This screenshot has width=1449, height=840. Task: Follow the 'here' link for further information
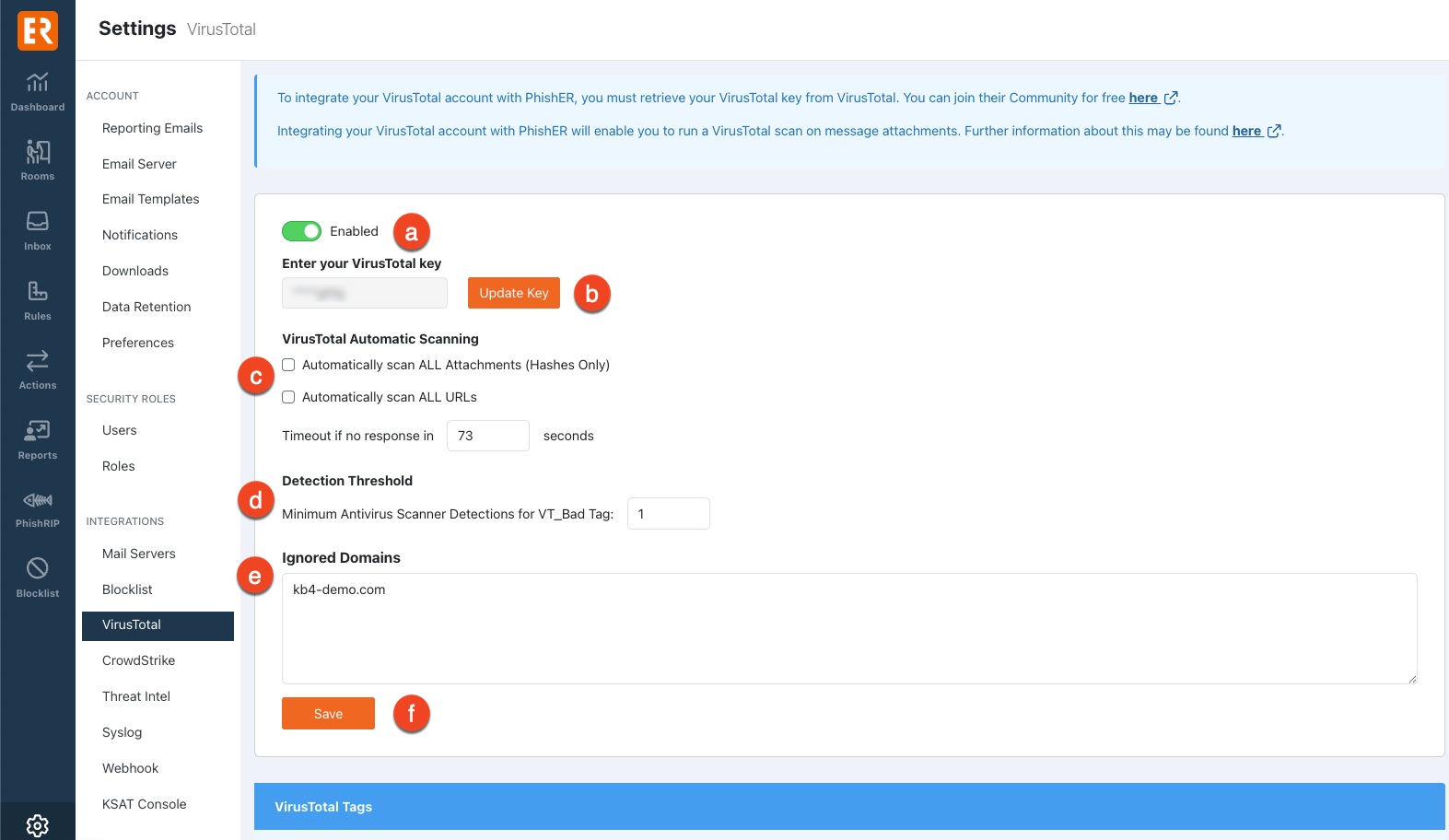pos(1246,131)
